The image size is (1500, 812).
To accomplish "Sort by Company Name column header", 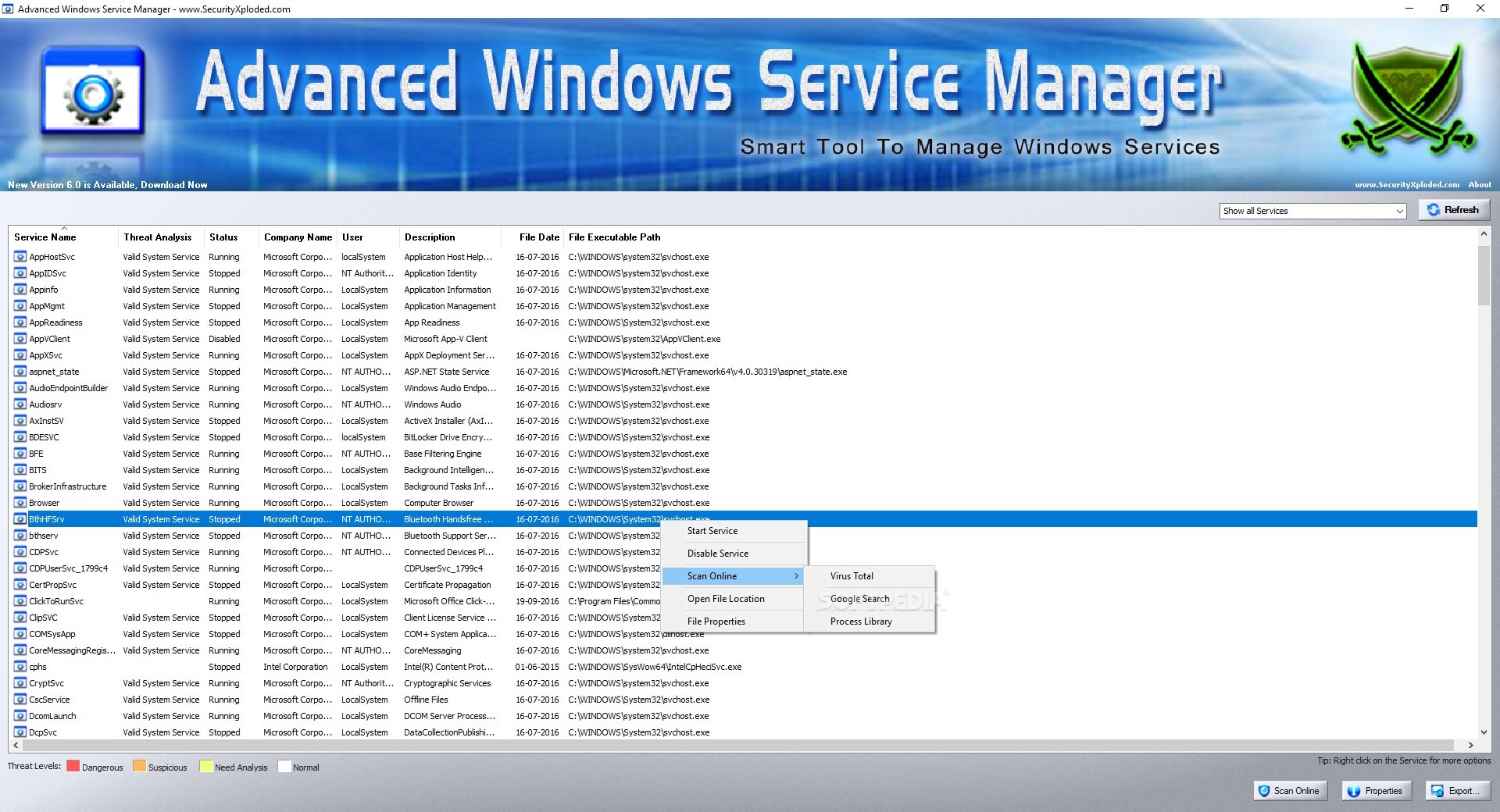I will click(x=298, y=237).
